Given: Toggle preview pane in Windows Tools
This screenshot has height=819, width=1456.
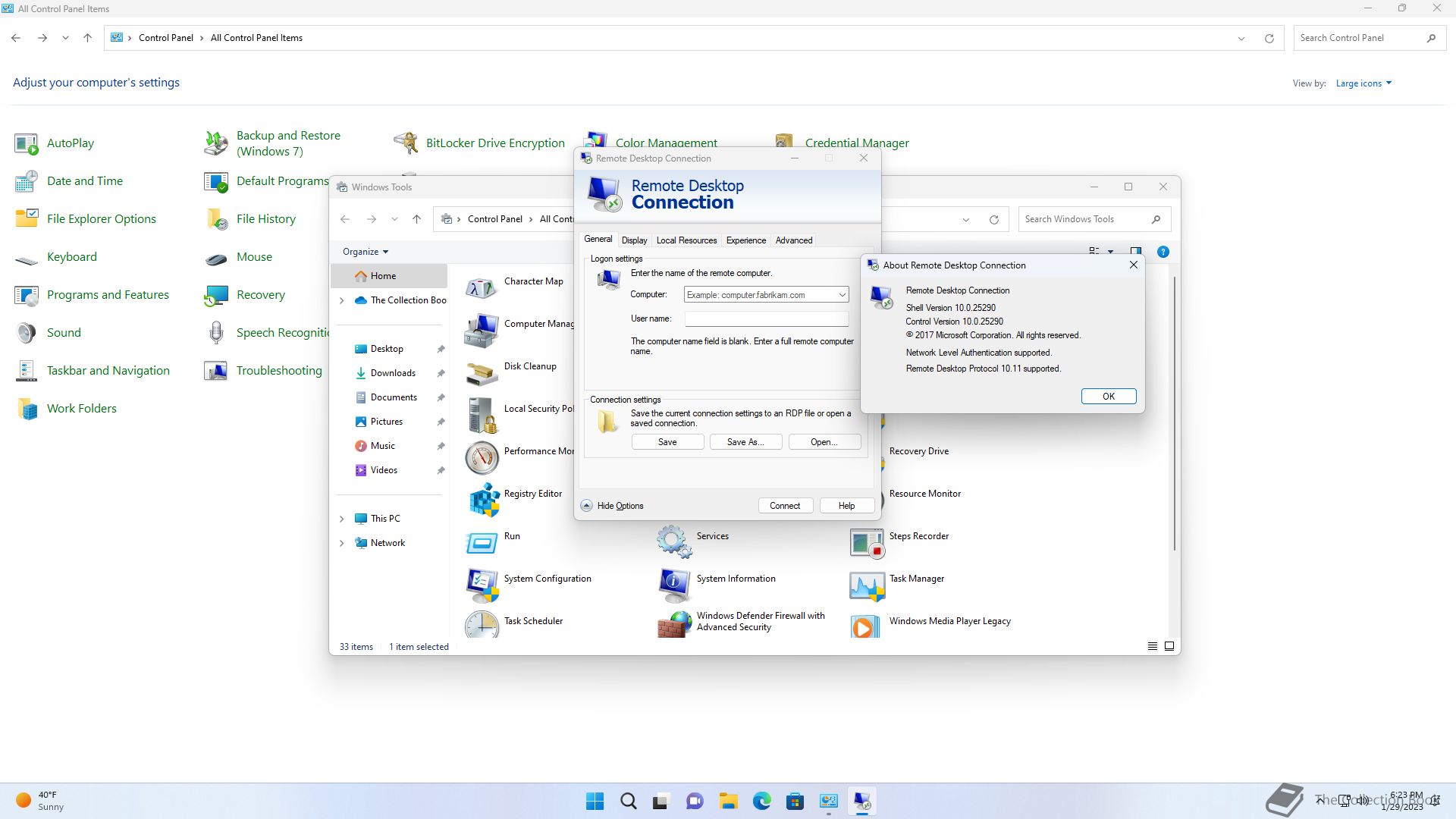Looking at the screenshot, I should pyautogui.click(x=1135, y=252).
